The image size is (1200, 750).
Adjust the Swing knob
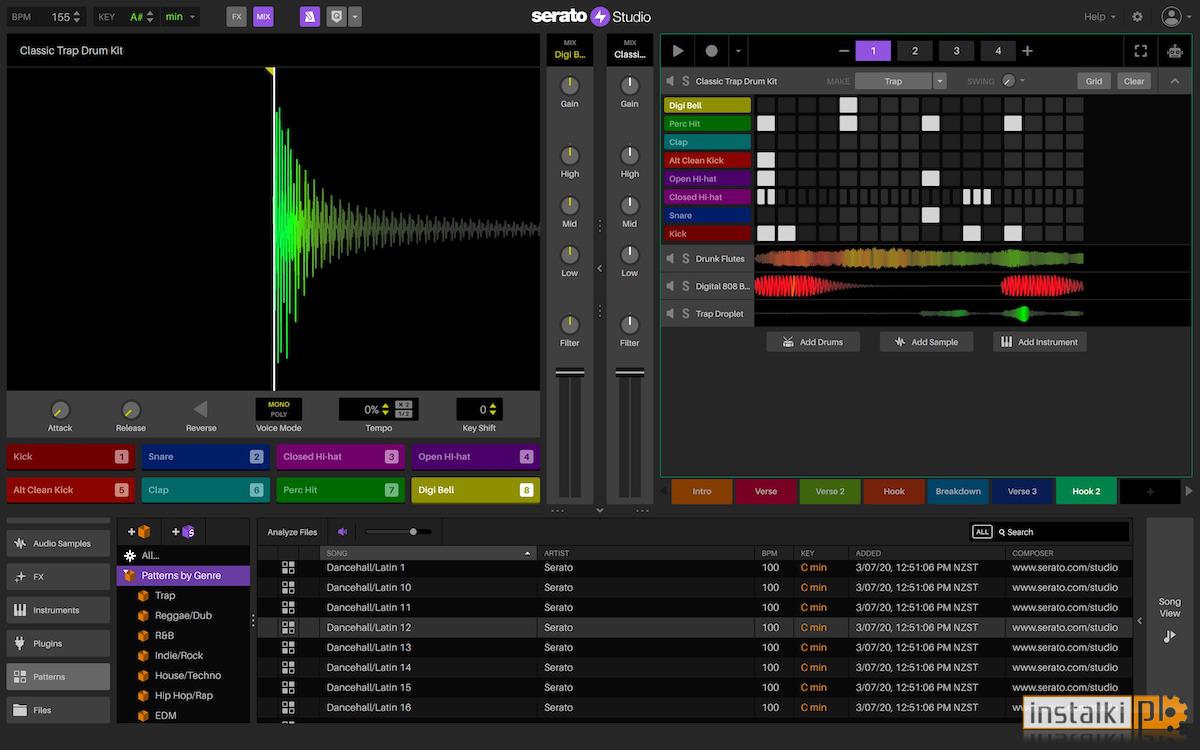pyautogui.click(x=1008, y=81)
